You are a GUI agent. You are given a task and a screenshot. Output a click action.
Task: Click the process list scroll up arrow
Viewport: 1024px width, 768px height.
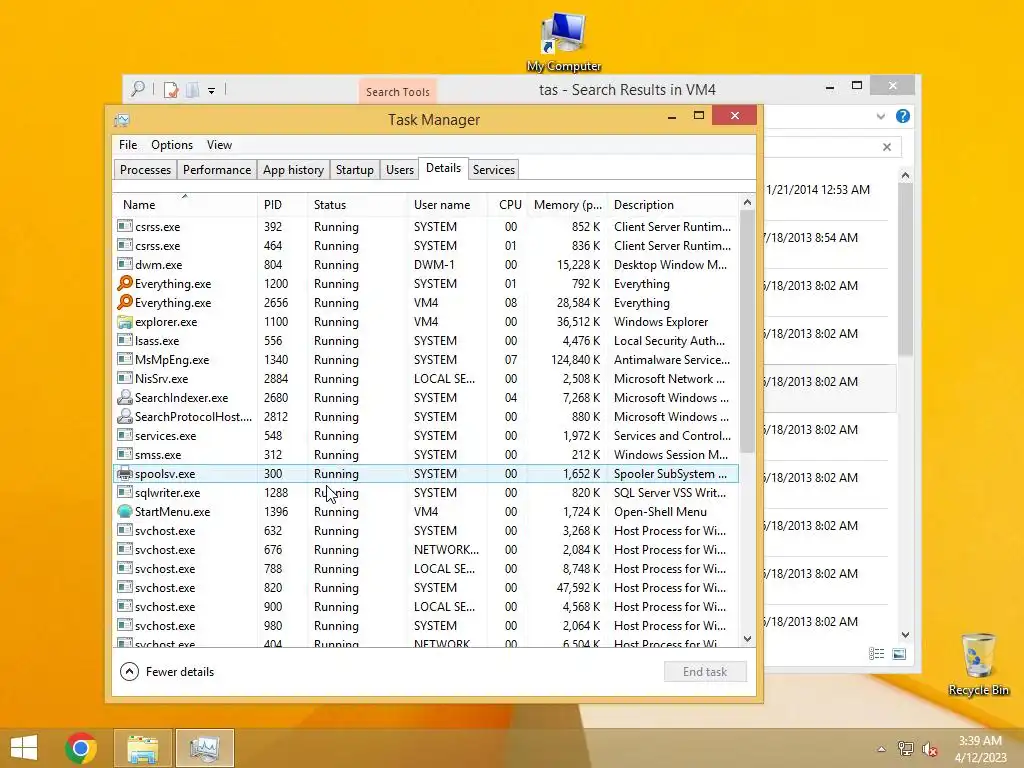(748, 203)
